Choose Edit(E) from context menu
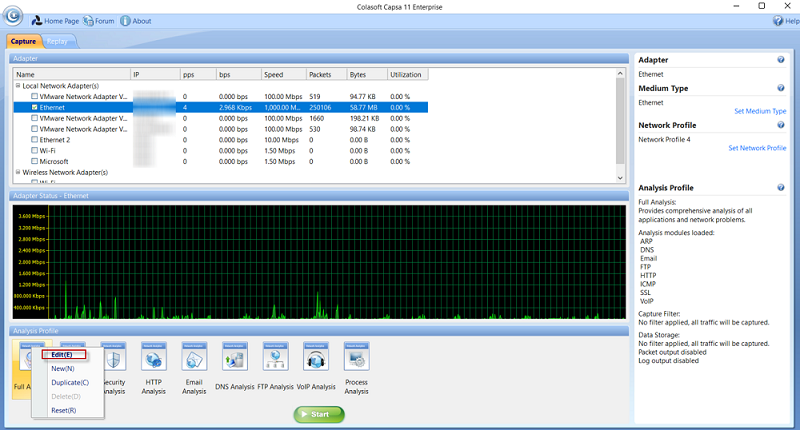Screen dimensions: 800x430 coord(63,355)
